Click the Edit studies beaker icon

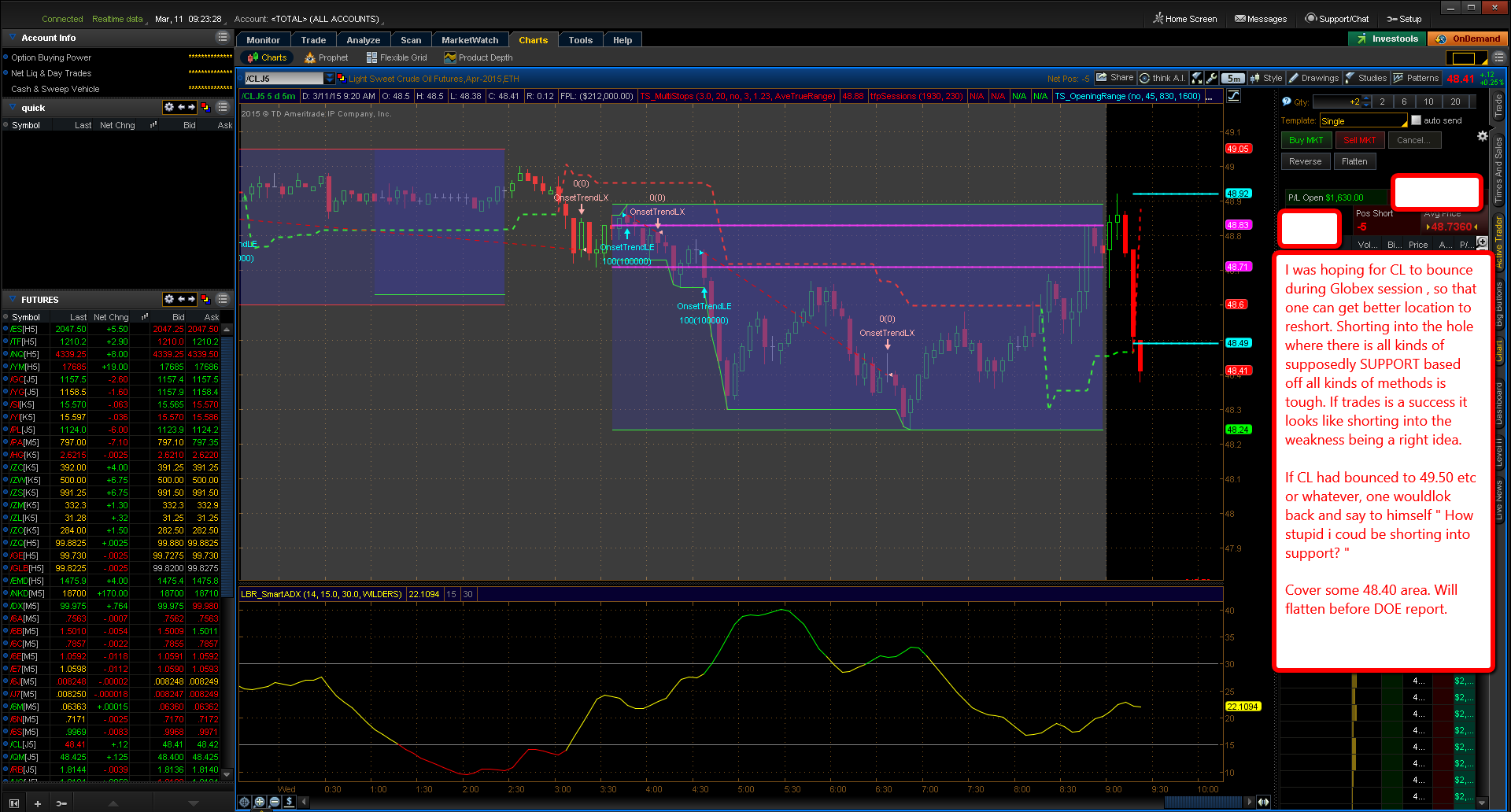coord(1197,78)
